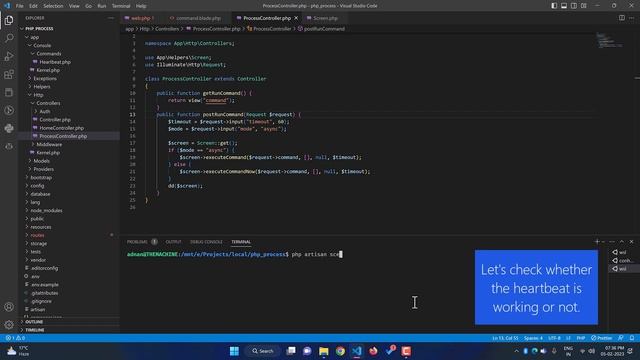Expand the Exceptions folder
This screenshot has height=360, width=640.
(x=45, y=78)
